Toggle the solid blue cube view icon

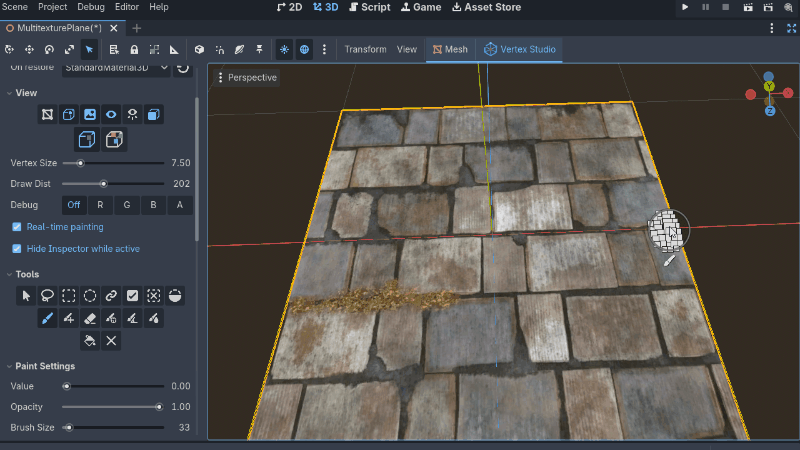click(154, 114)
